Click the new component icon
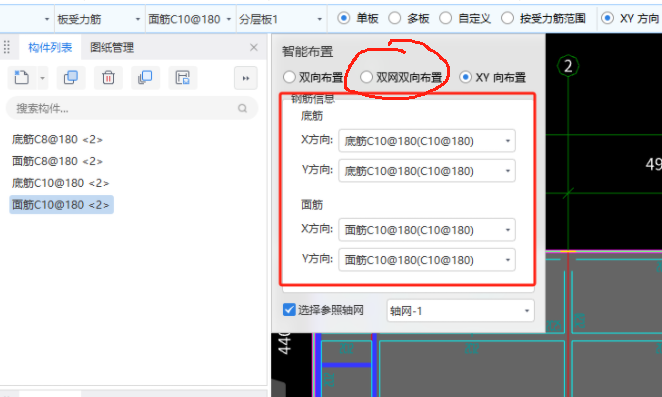This screenshot has width=662, height=397. 22,78
